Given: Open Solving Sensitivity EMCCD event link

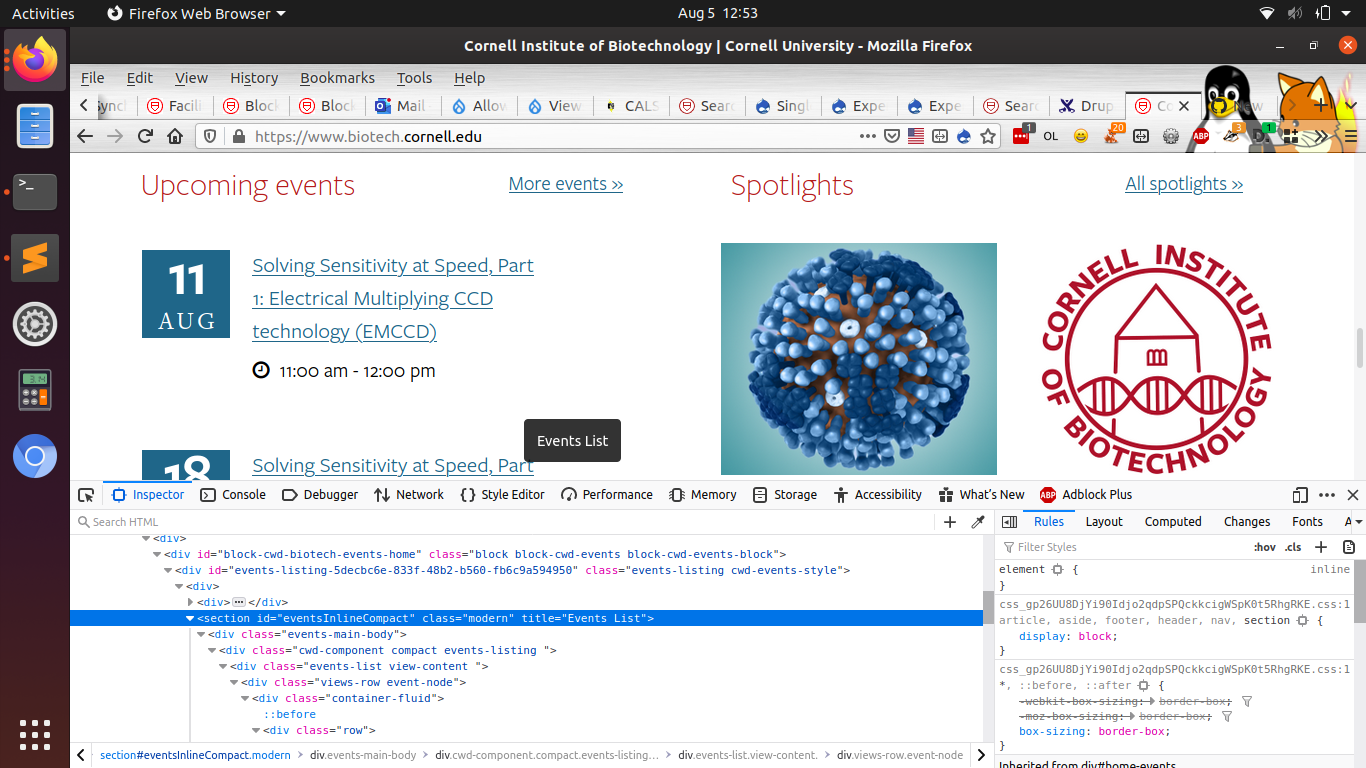Looking at the screenshot, I should click(x=393, y=298).
